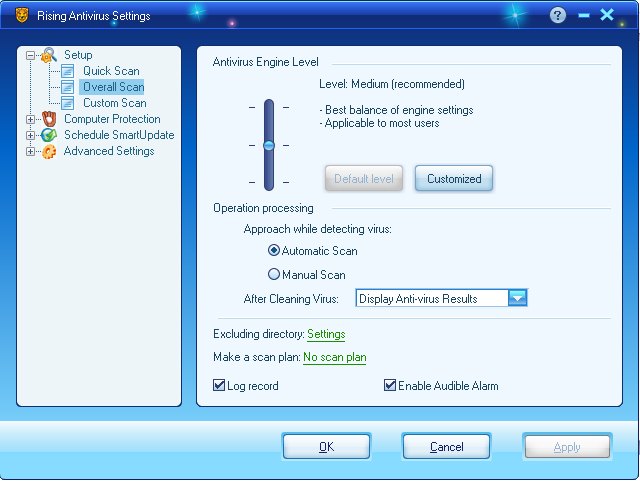The image size is (640, 481).
Task: Click the Overall Scan document icon
Action: (x=67, y=87)
